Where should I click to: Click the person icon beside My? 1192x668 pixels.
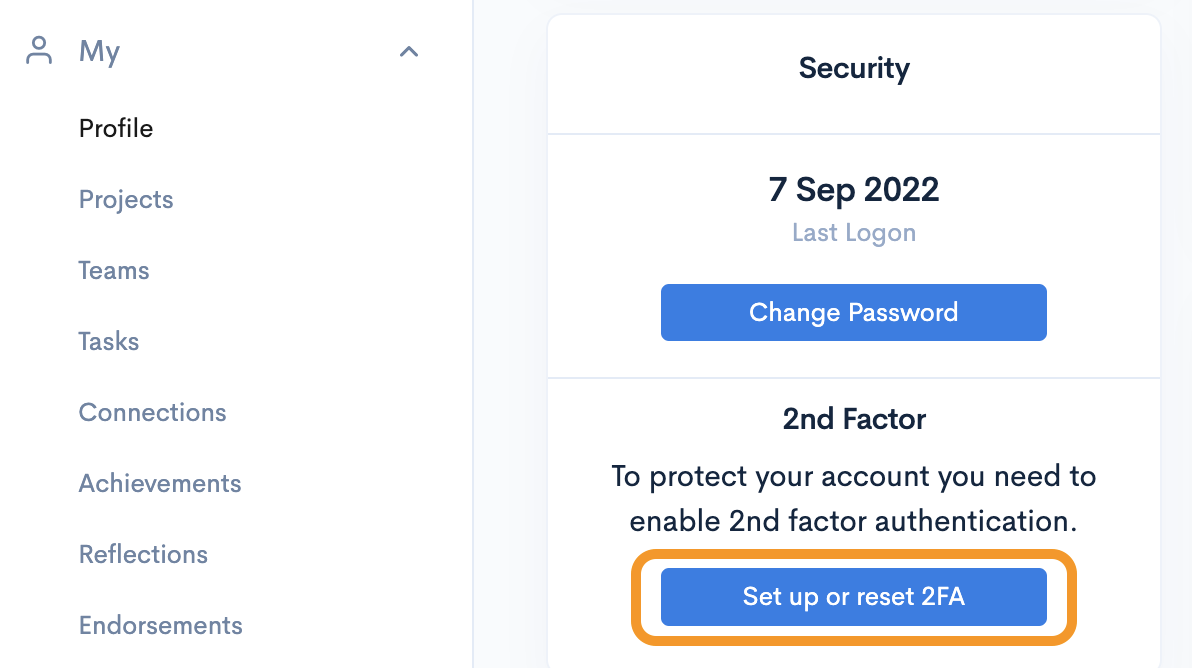click(39, 51)
